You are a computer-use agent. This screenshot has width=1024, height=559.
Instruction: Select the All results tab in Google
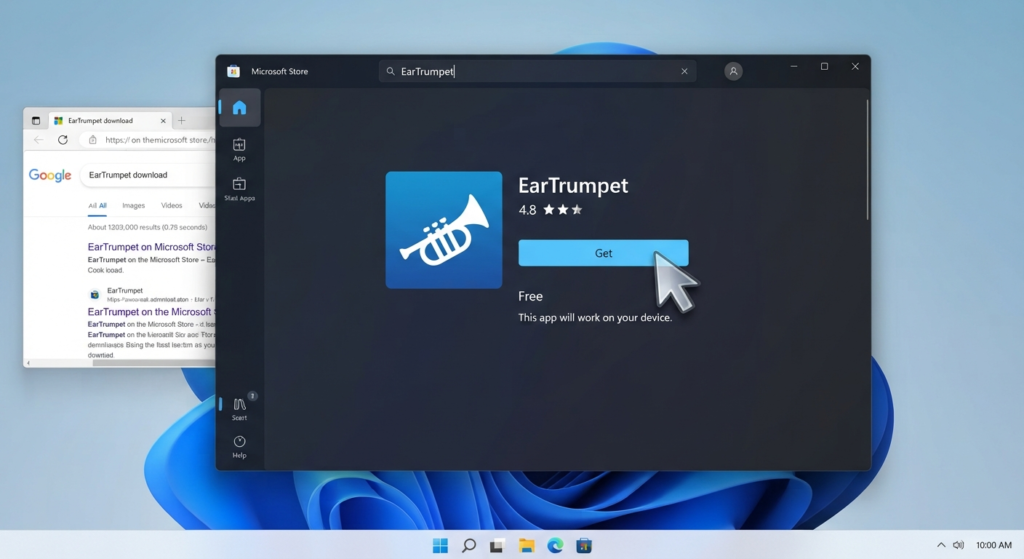(97, 206)
